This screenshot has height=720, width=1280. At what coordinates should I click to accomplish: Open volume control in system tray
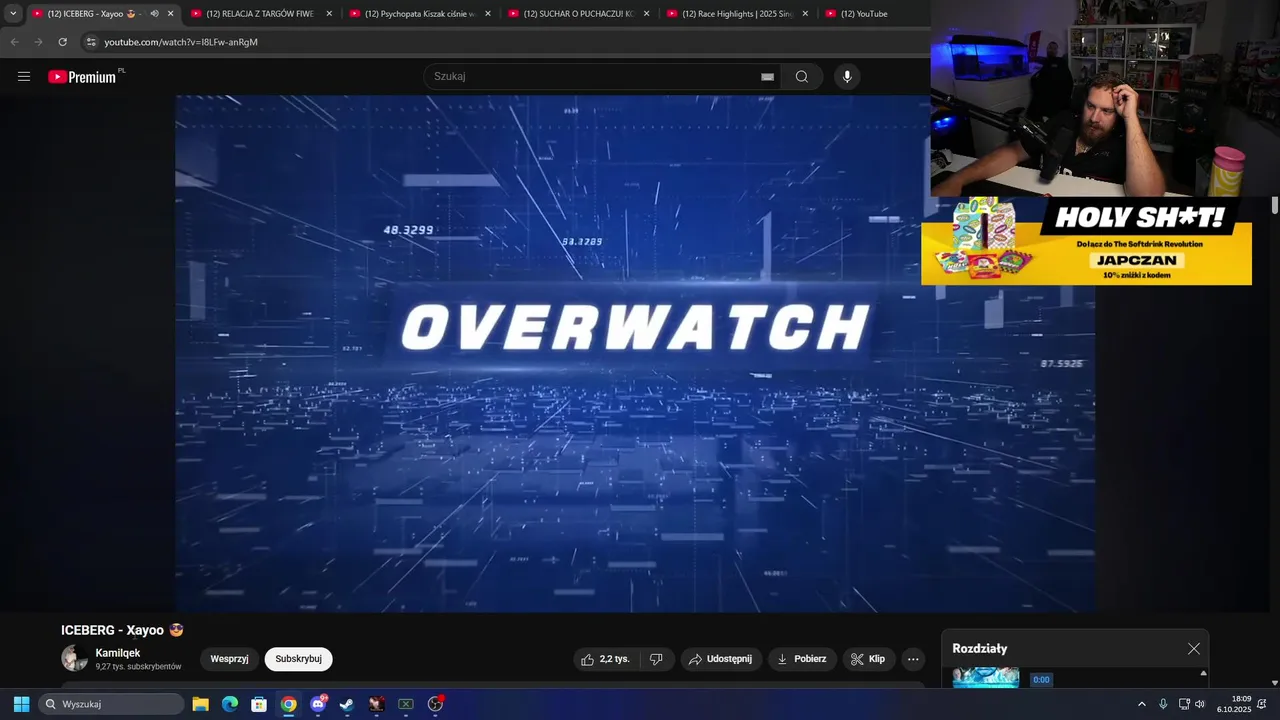click(x=1200, y=704)
